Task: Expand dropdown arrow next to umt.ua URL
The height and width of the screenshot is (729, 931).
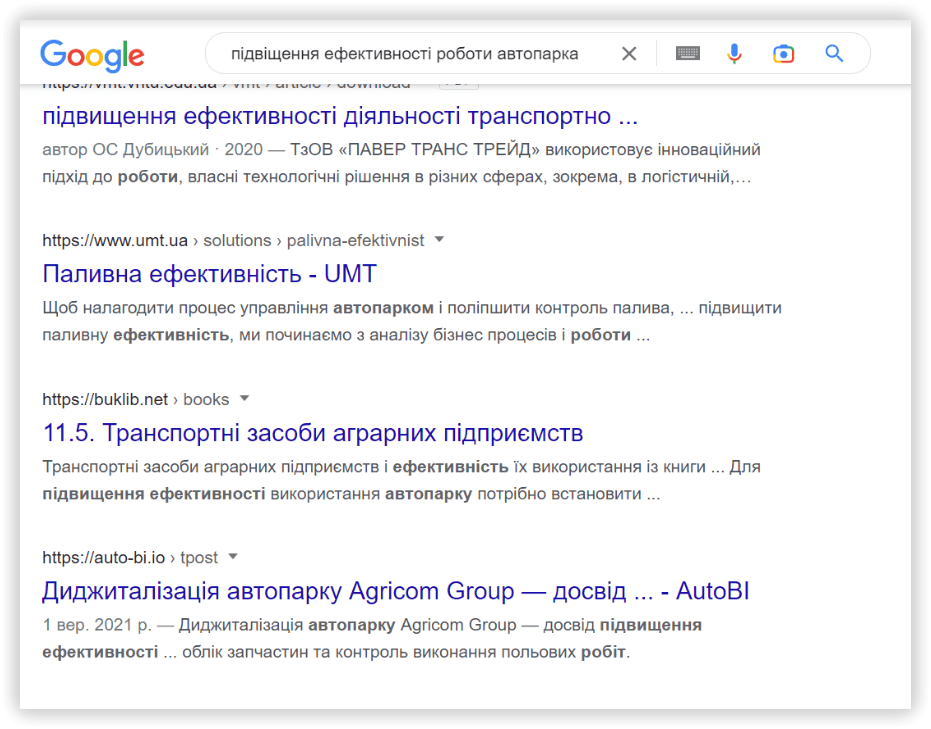Action: pyautogui.click(x=439, y=240)
